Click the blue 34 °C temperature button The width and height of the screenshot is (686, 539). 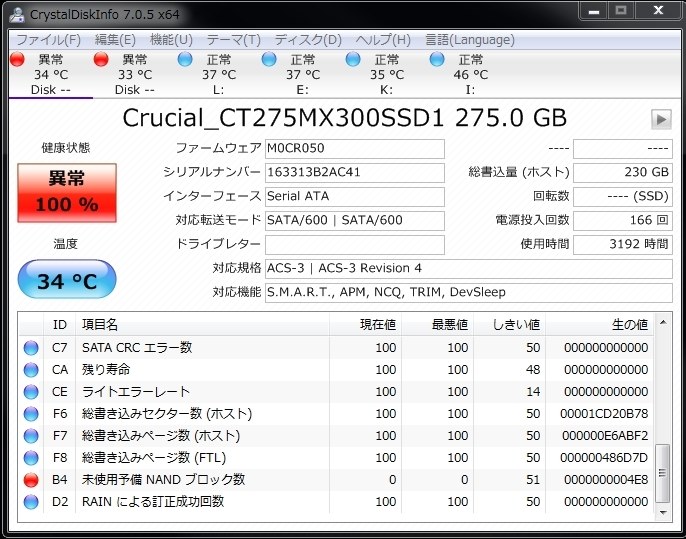67,280
